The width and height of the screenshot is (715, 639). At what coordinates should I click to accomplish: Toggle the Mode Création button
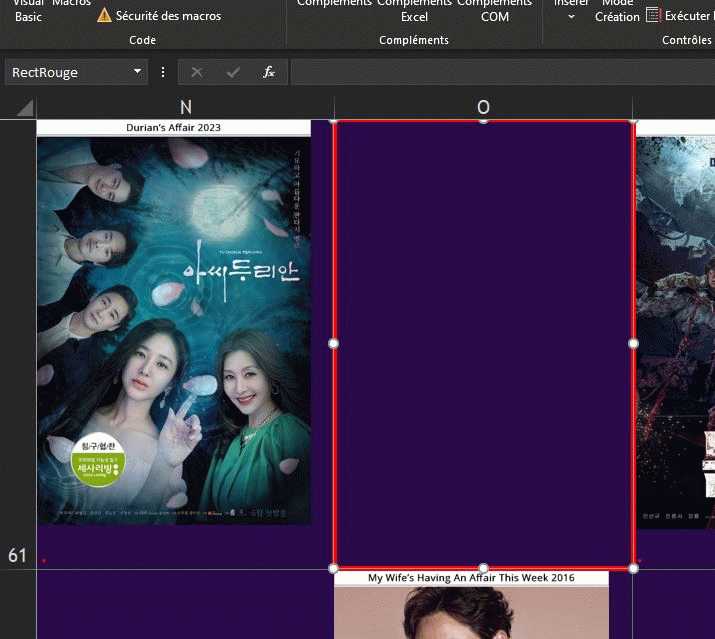[x=617, y=10]
